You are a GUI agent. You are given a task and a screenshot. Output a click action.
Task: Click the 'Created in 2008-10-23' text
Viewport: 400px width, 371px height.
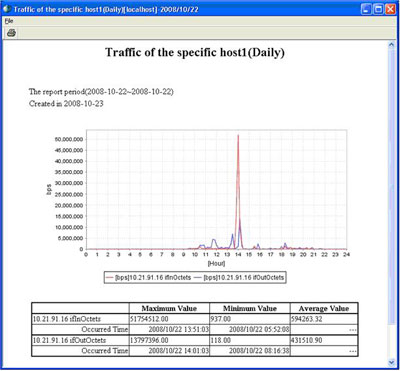(66, 104)
